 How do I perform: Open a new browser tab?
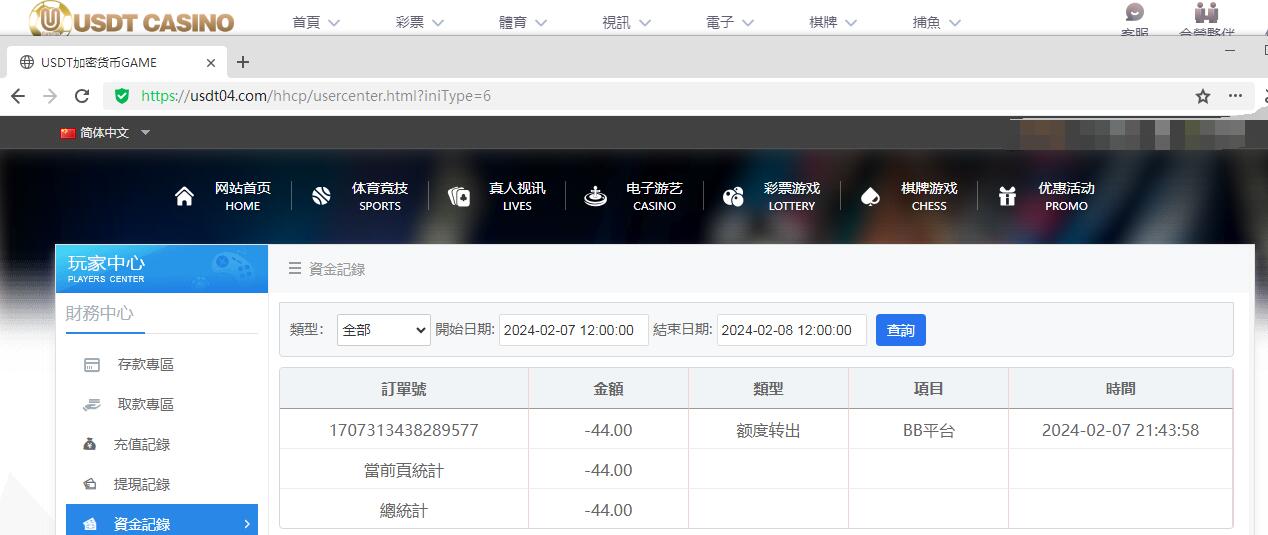(x=242, y=62)
